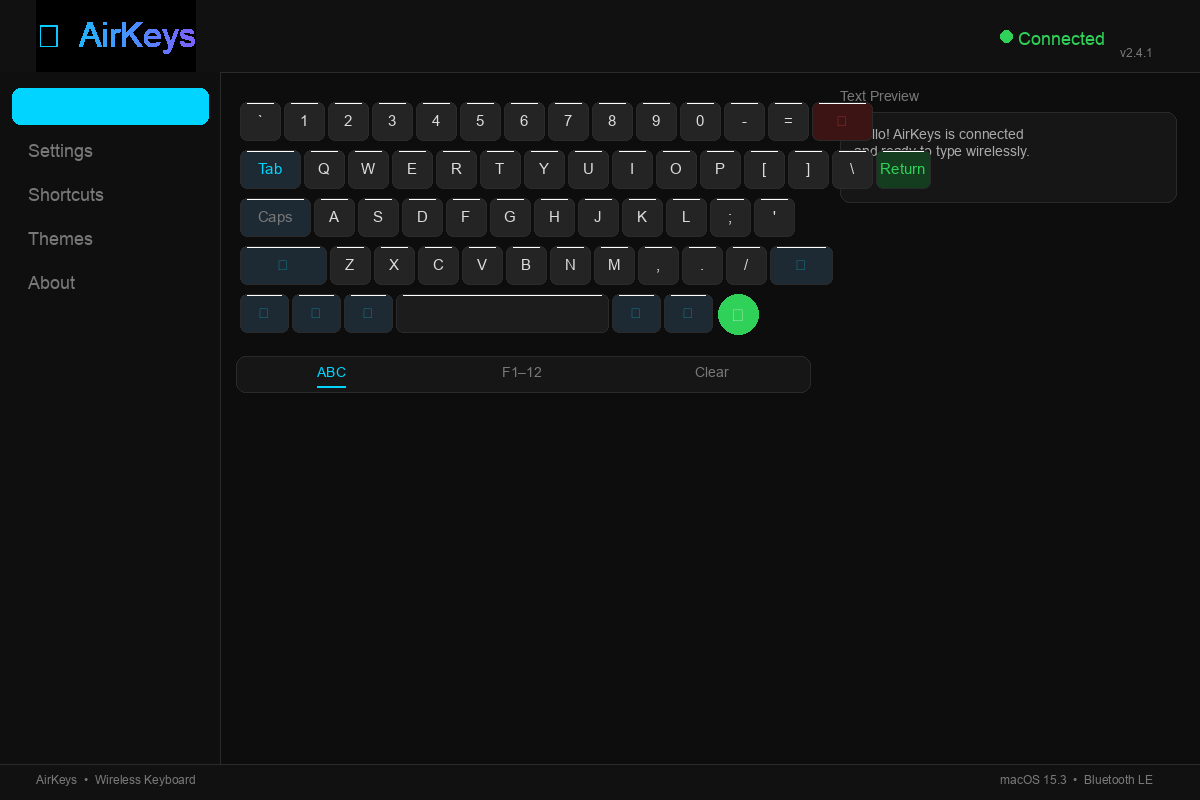This screenshot has height=800, width=1200.
Task: Tap the green round key right of the spacebar
Action: click(738, 314)
